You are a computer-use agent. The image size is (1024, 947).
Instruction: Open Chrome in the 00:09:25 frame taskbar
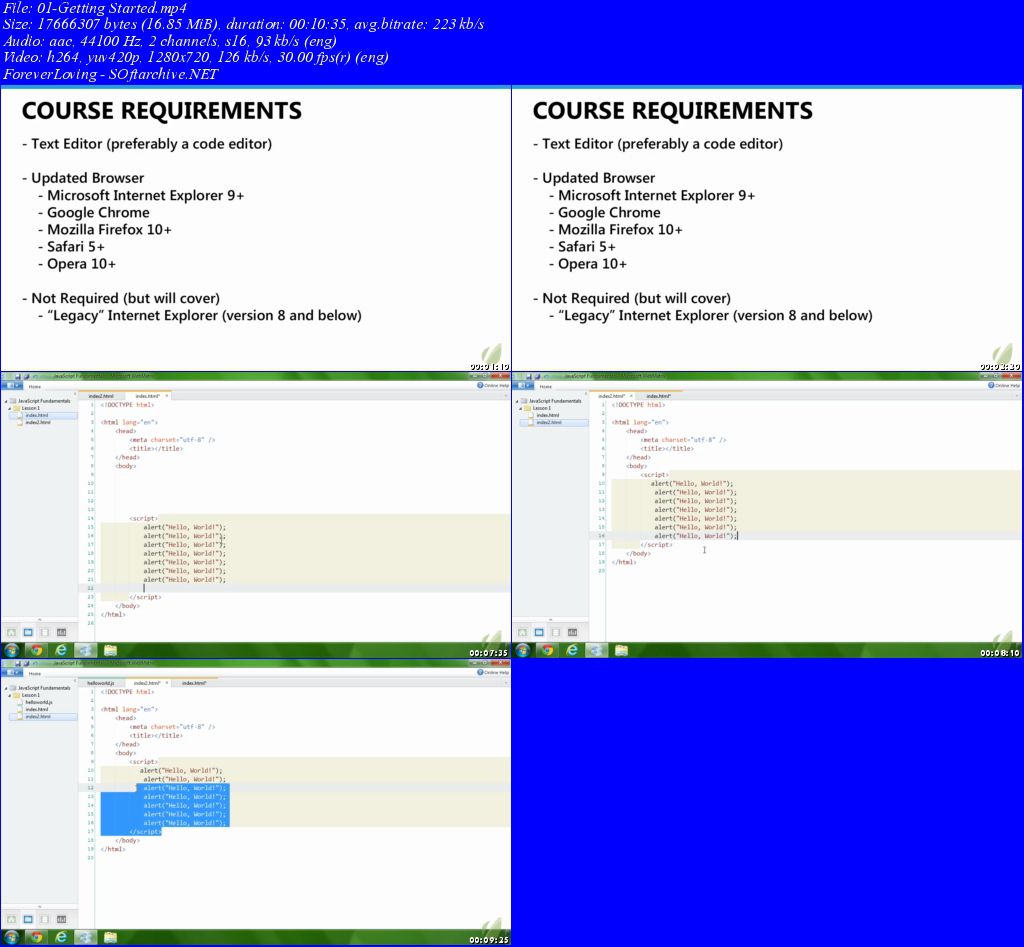pos(36,937)
